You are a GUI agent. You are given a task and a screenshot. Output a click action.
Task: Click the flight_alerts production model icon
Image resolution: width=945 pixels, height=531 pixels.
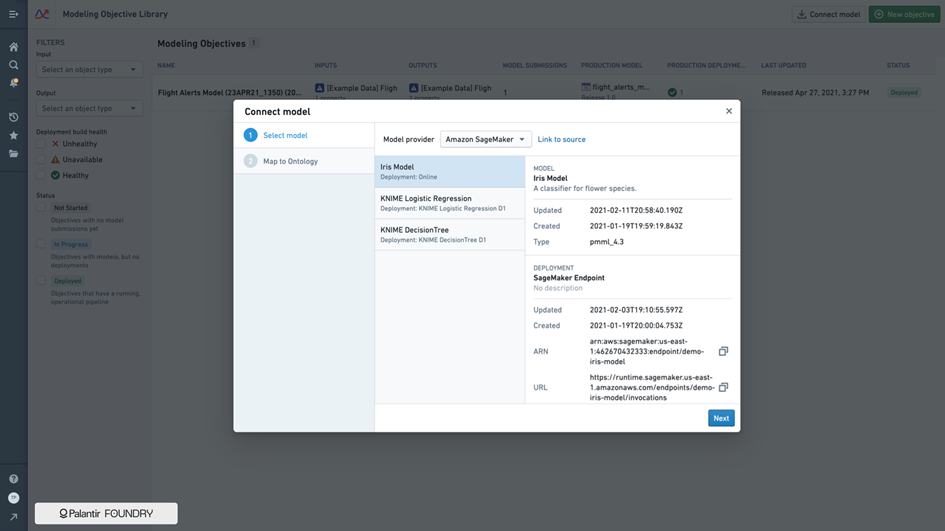(x=585, y=87)
